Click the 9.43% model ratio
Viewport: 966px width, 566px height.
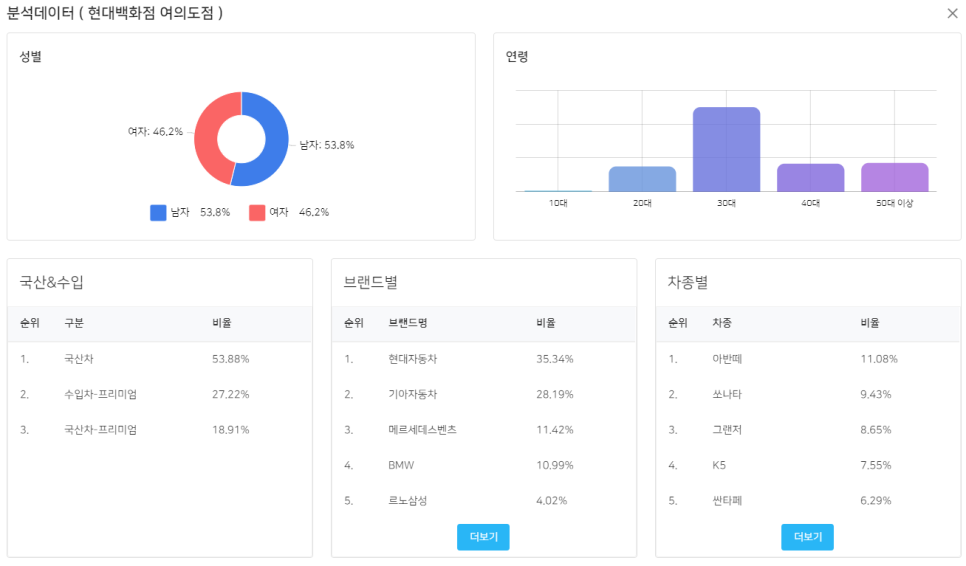875,395
